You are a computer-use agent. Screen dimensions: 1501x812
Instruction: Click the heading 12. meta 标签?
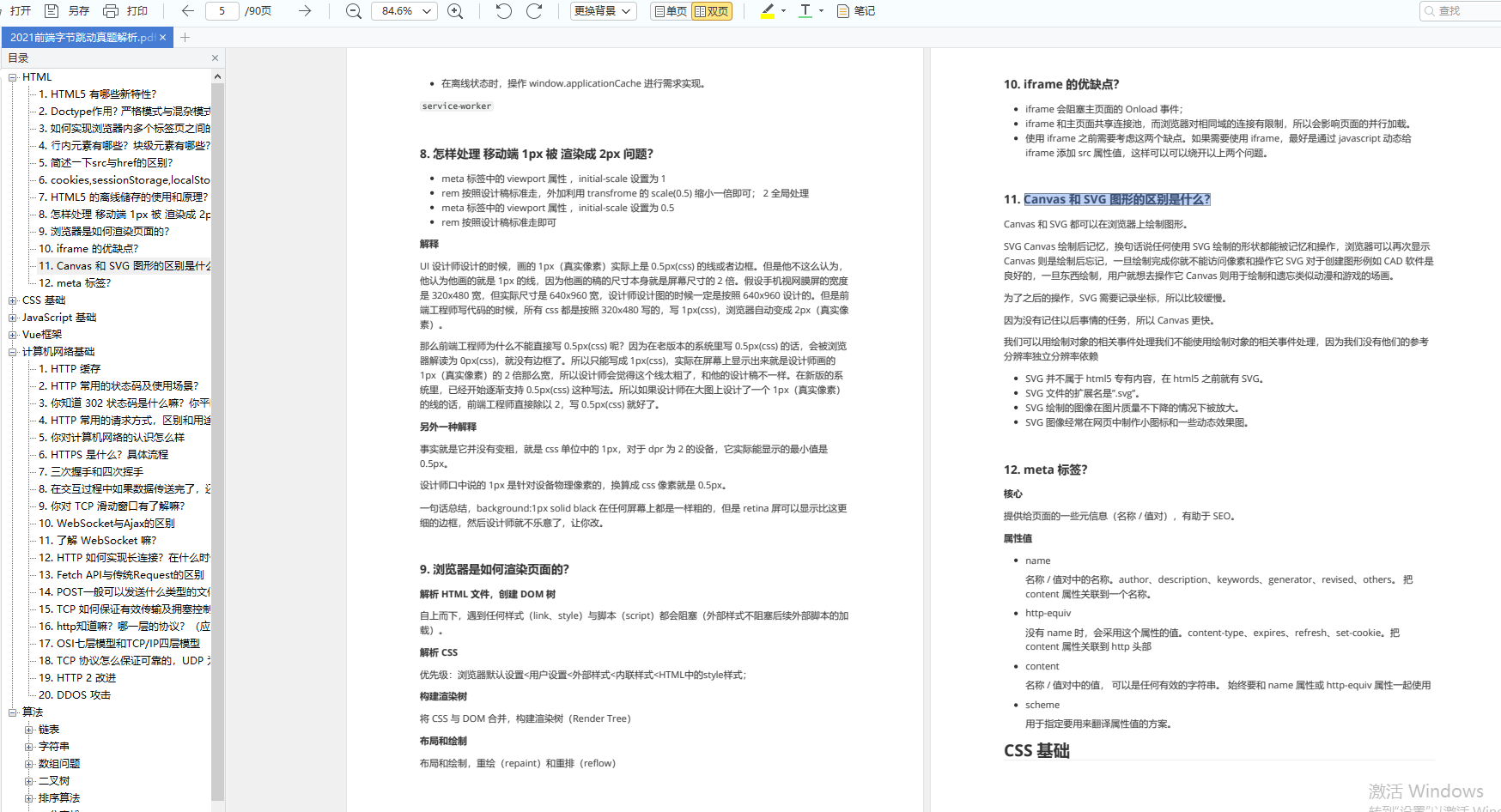point(1045,470)
